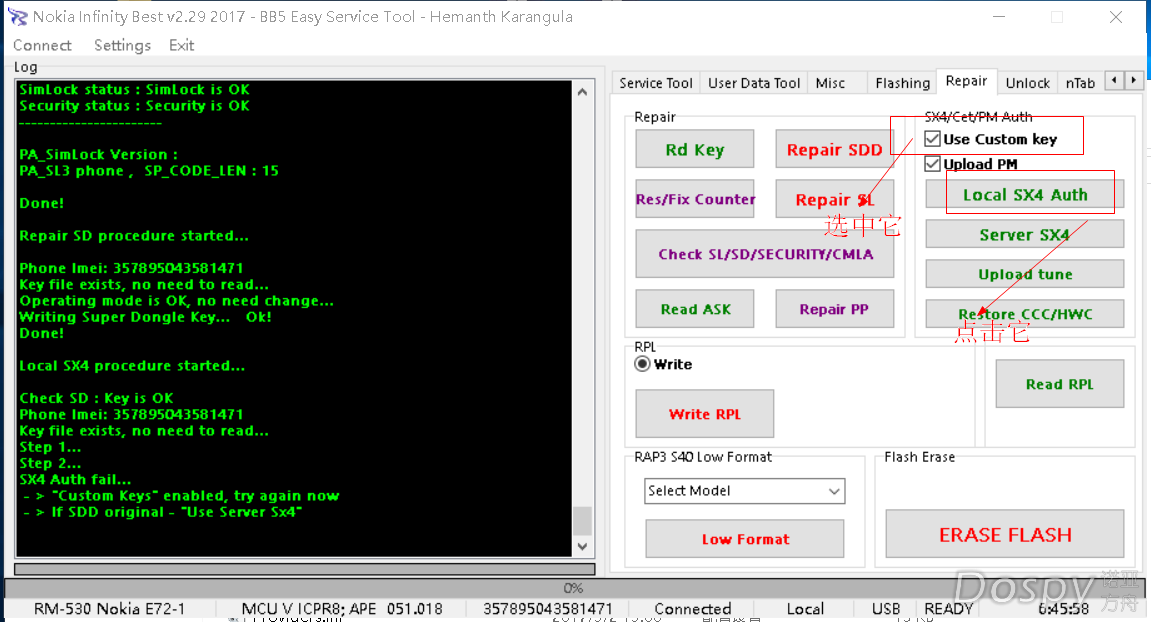Image resolution: width=1151 pixels, height=622 pixels.
Task: Switch to the User Data Tool tab
Action: (x=754, y=83)
